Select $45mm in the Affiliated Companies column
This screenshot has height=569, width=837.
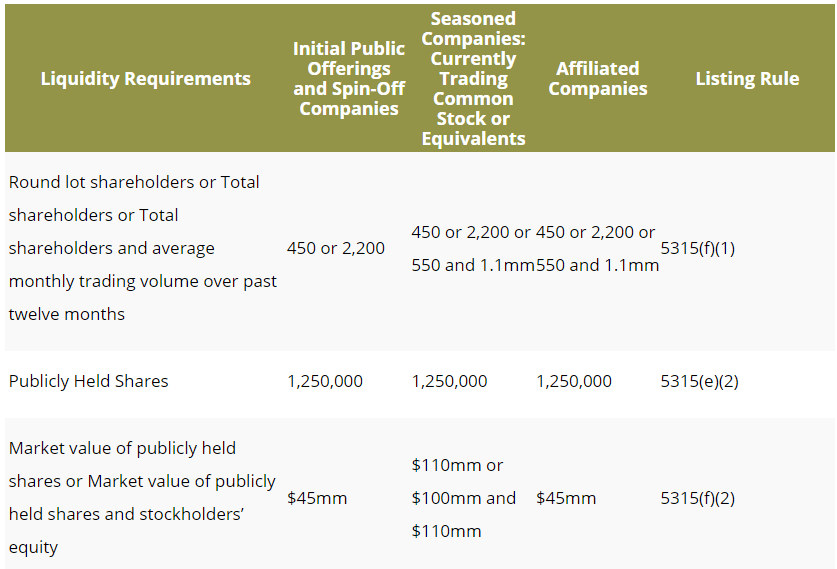click(566, 498)
